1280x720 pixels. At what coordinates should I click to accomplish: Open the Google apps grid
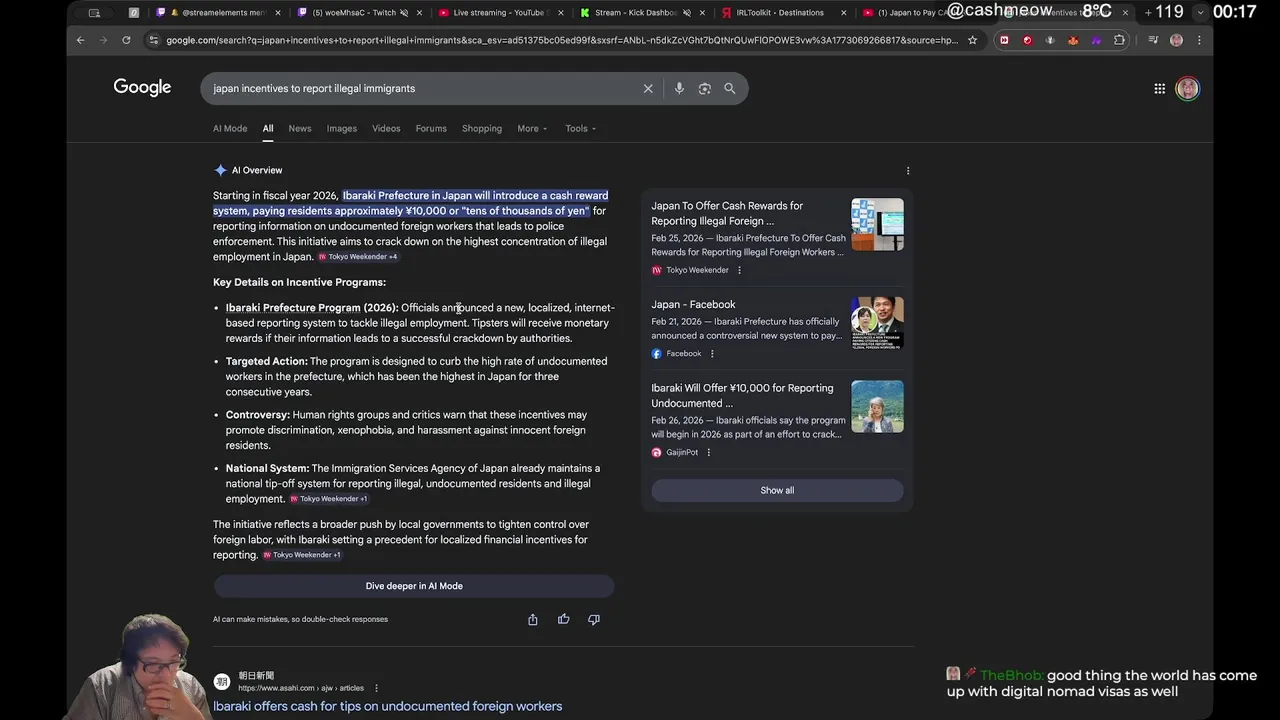[1159, 88]
